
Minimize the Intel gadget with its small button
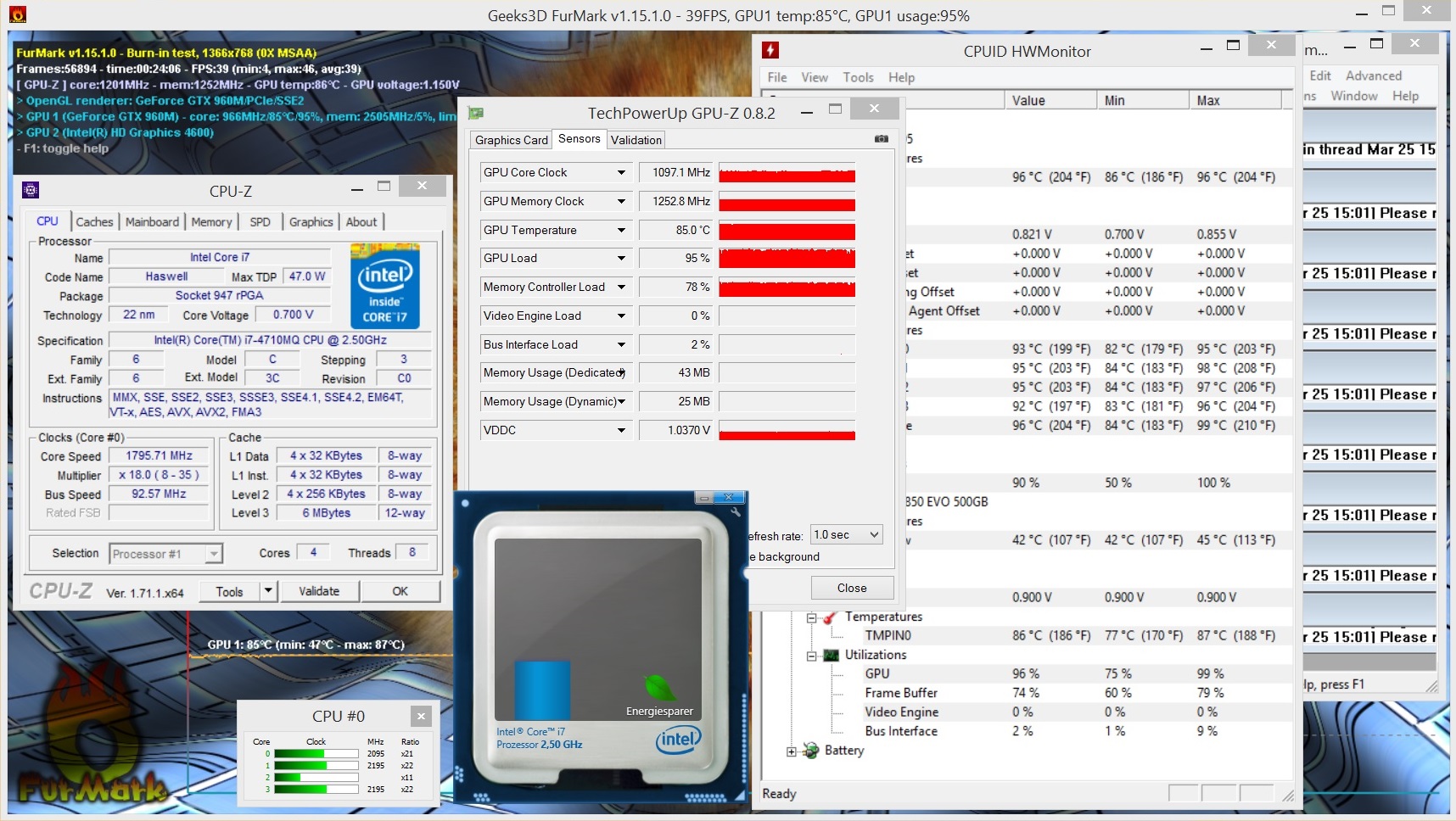tap(704, 498)
